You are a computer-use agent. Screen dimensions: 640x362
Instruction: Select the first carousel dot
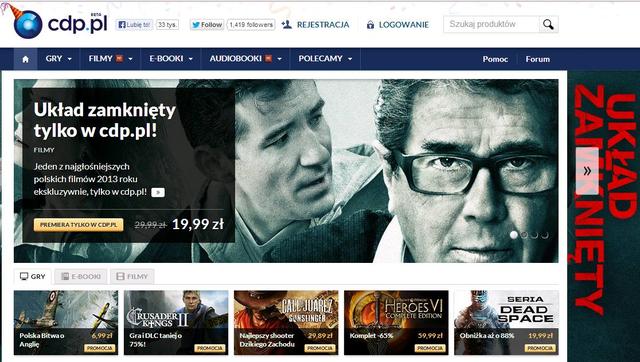514,235
